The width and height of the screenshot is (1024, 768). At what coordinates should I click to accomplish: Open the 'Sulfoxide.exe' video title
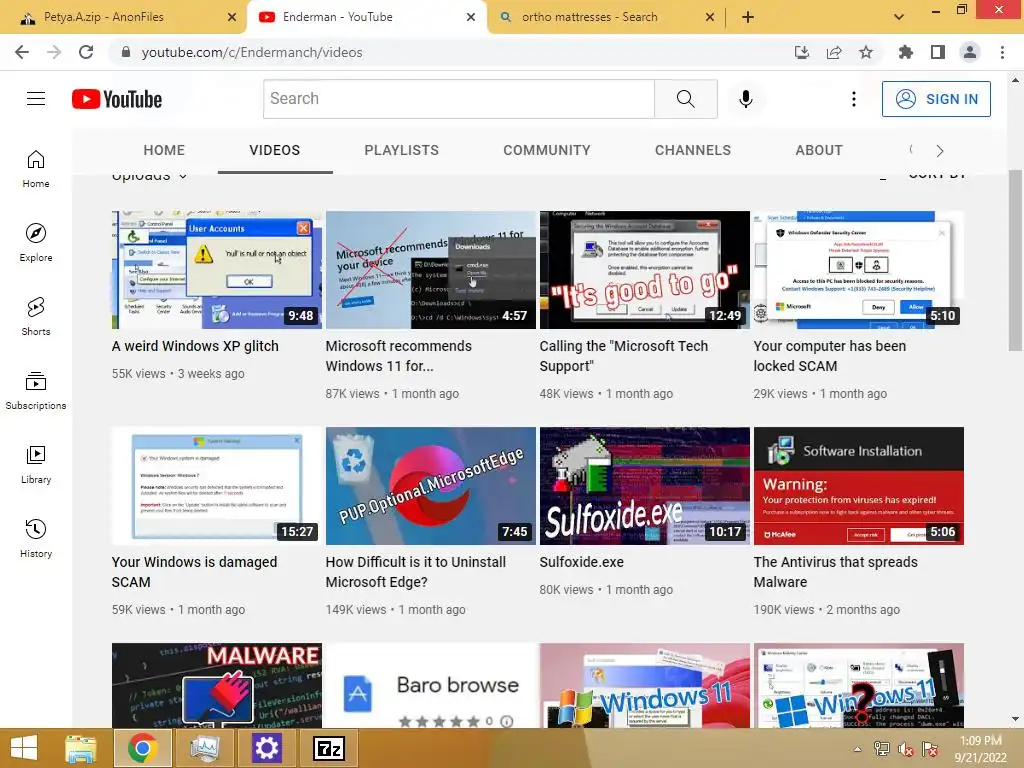(x=581, y=562)
